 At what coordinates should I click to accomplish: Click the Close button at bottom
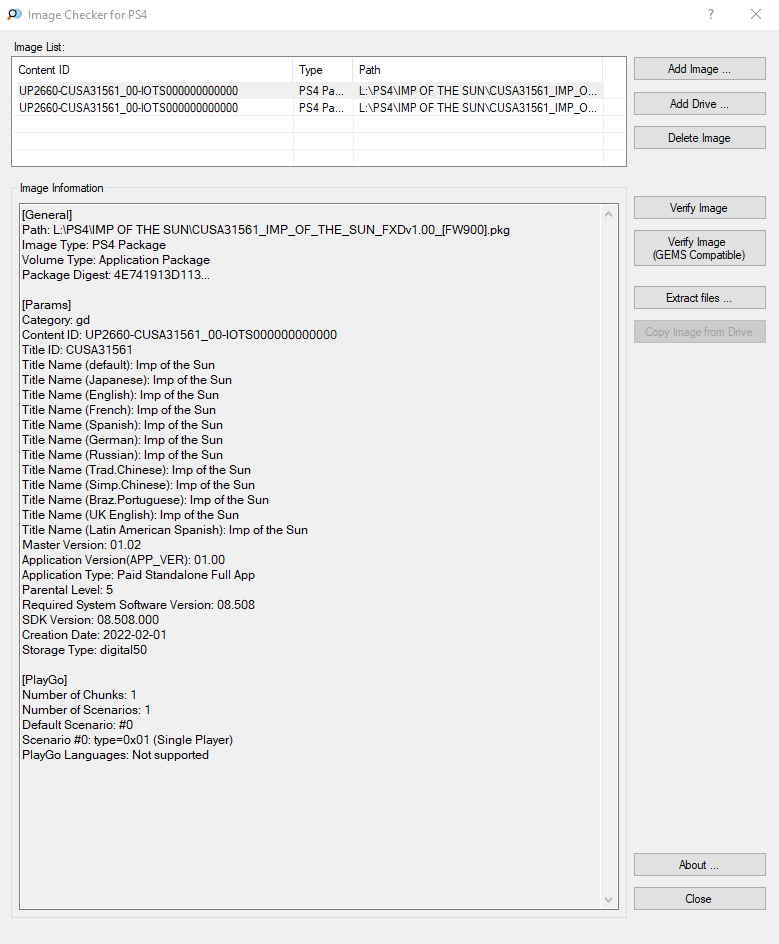click(700, 898)
